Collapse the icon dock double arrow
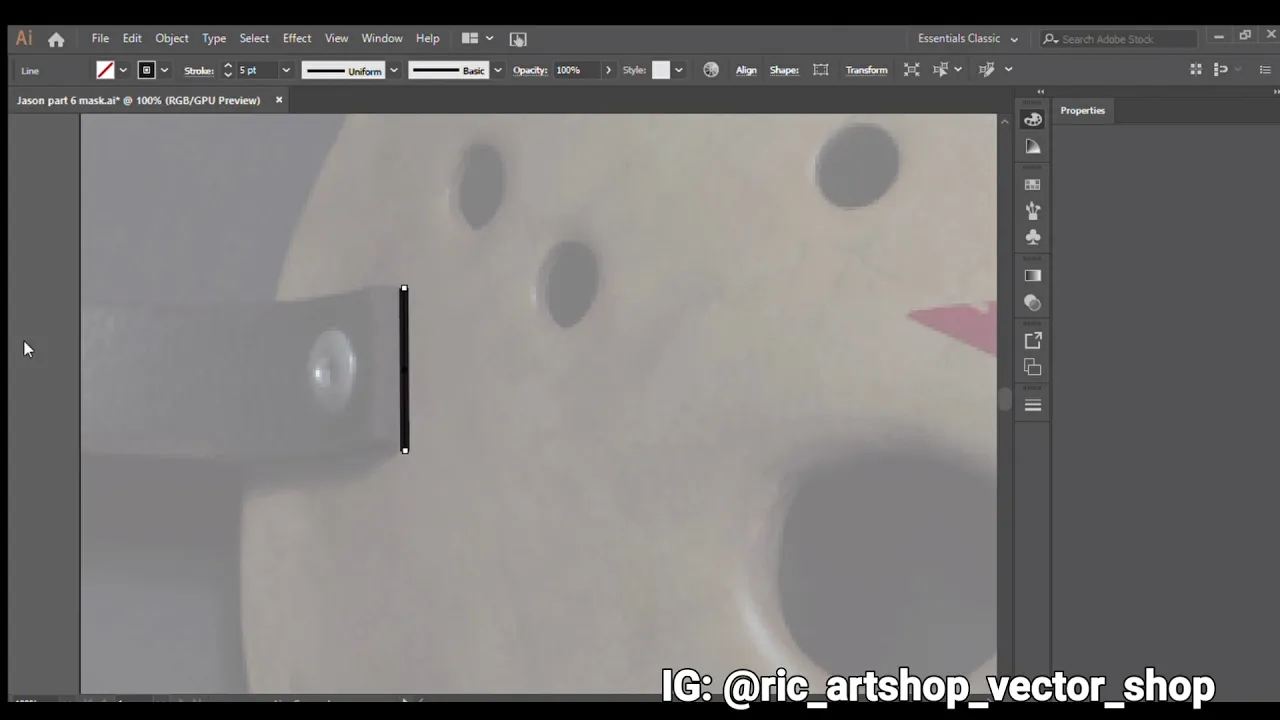 1040,91
